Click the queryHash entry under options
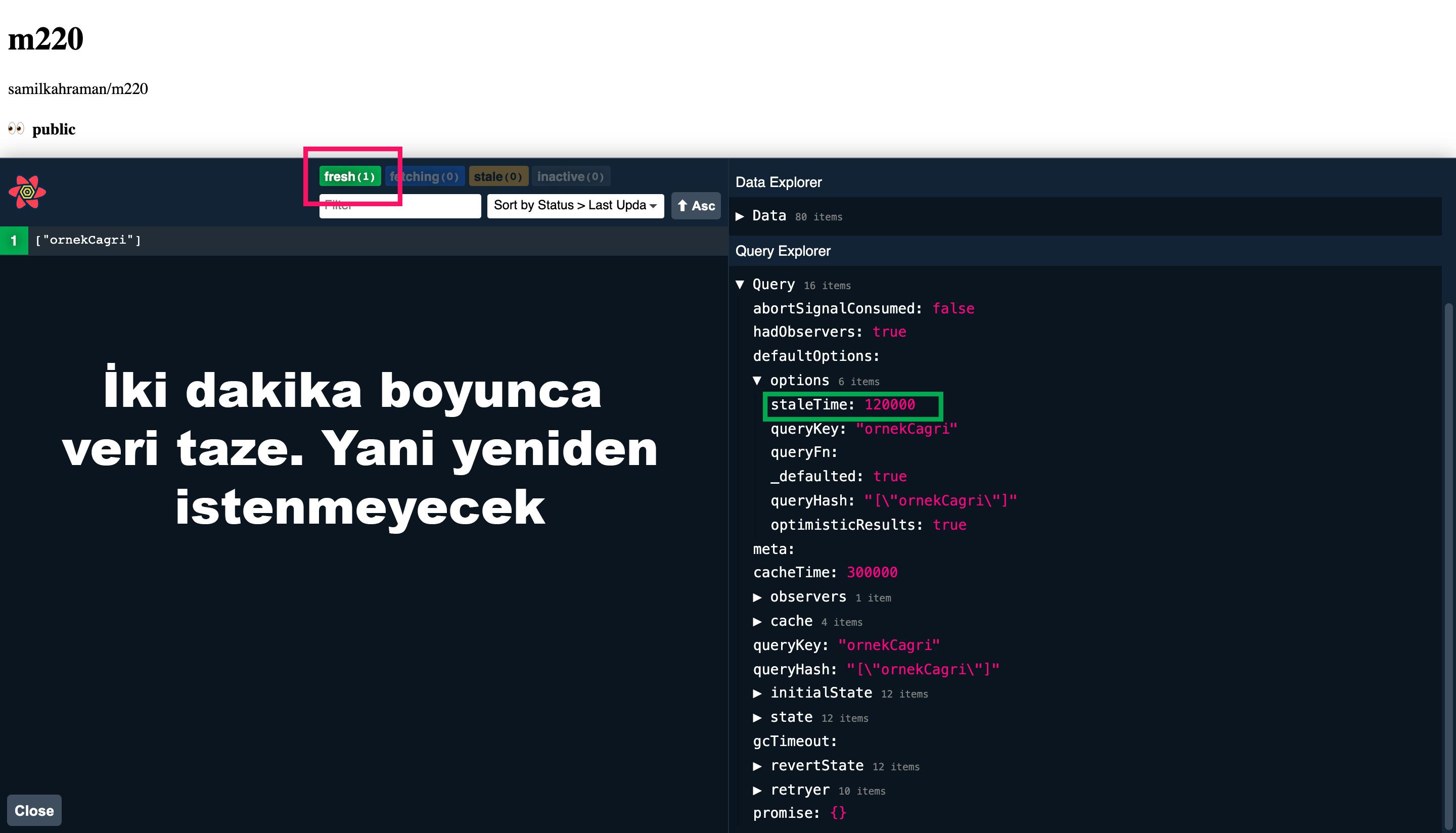This screenshot has width=1456, height=833. pos(894,500)
